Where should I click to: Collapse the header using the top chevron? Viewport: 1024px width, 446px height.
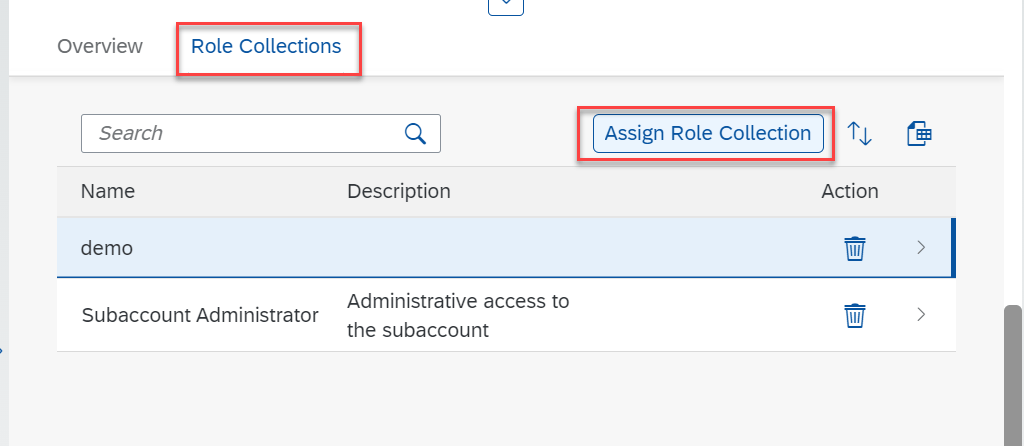click(x=506, y=5)
